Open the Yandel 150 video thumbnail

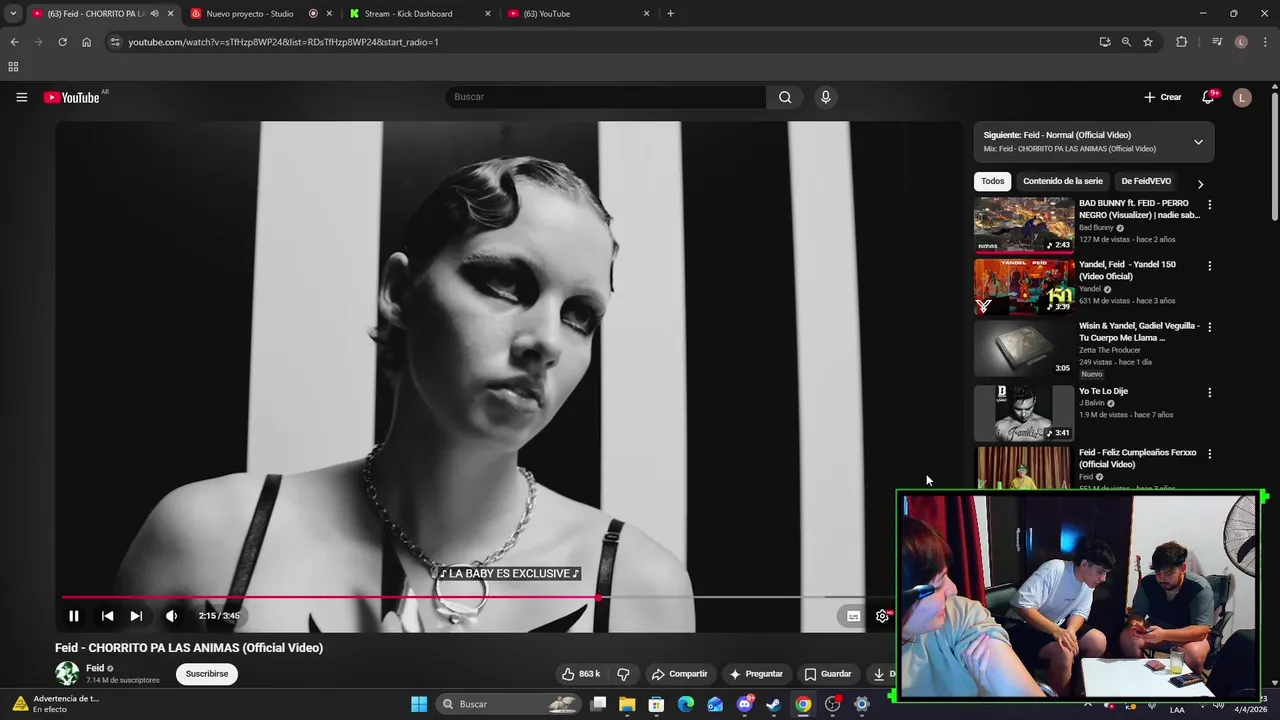coord(1023,286)
